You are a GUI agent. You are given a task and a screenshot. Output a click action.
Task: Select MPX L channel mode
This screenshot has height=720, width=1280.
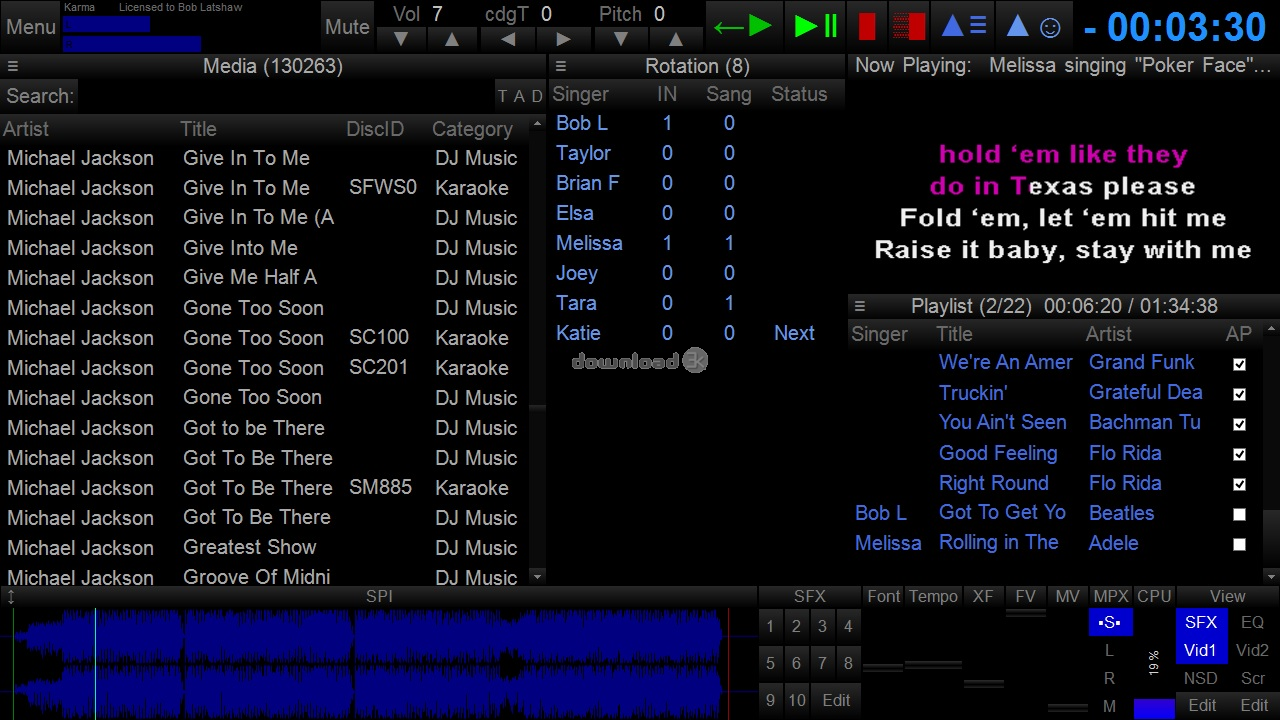coord(1110,651)
